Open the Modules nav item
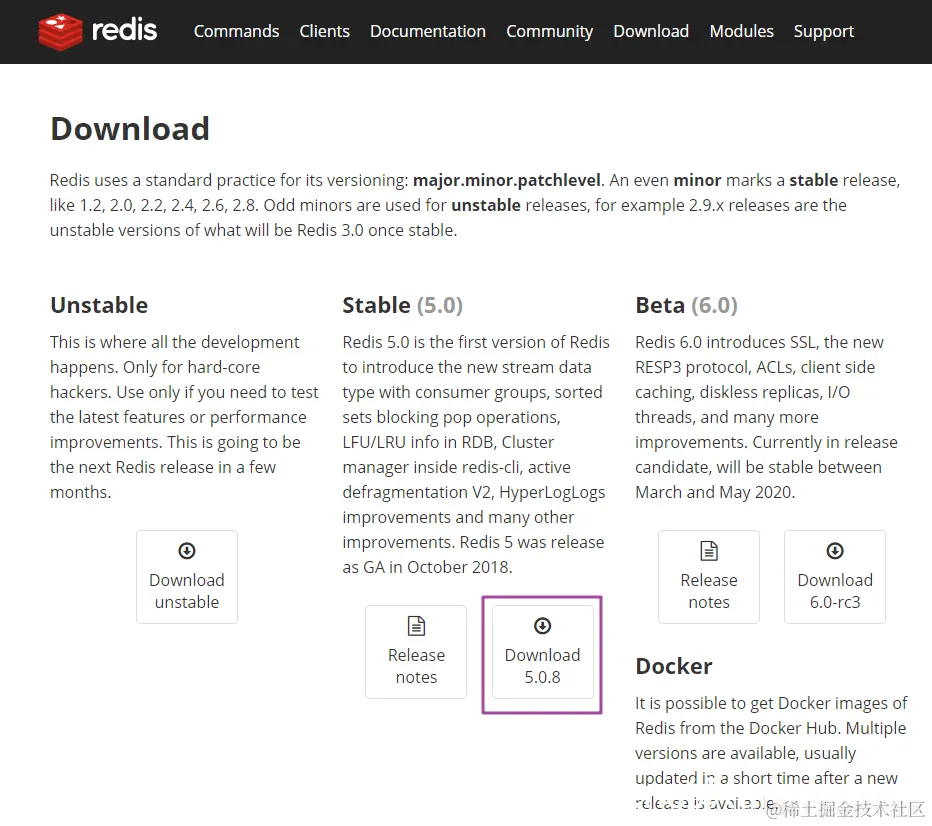 coord(742,31)
